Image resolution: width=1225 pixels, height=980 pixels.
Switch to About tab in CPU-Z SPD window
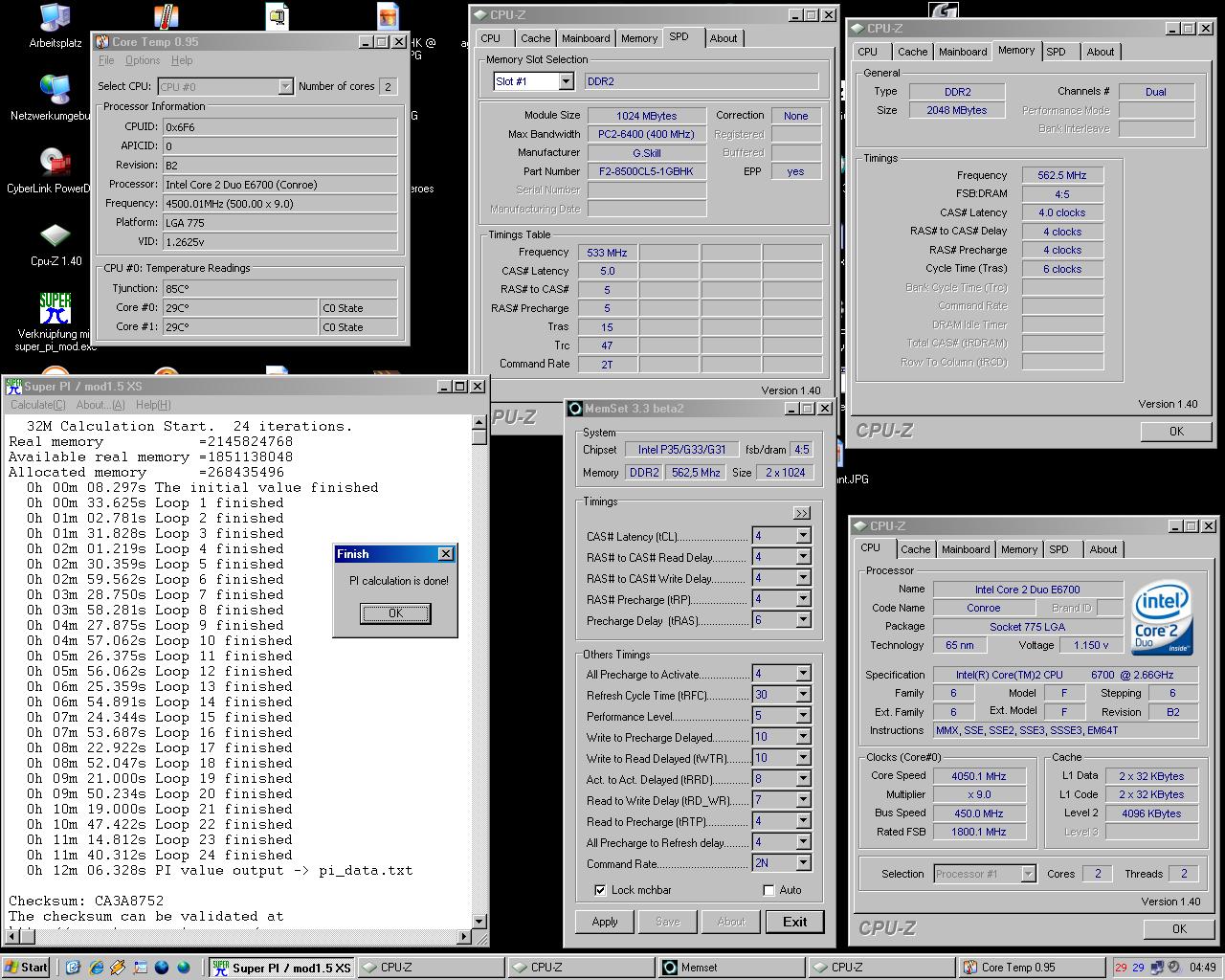[724, 38]
